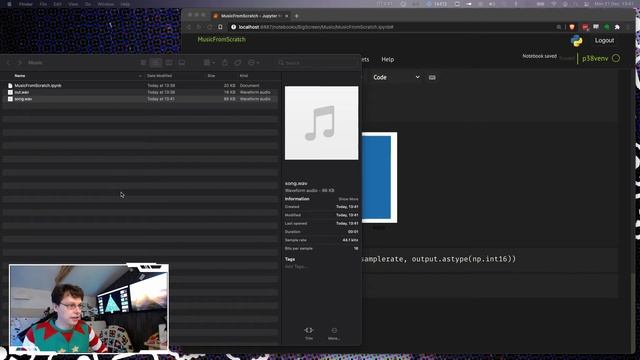Sort Finder list by Date Modified
The height and width of the screenshot is (360, 640).
coord(159,76)
